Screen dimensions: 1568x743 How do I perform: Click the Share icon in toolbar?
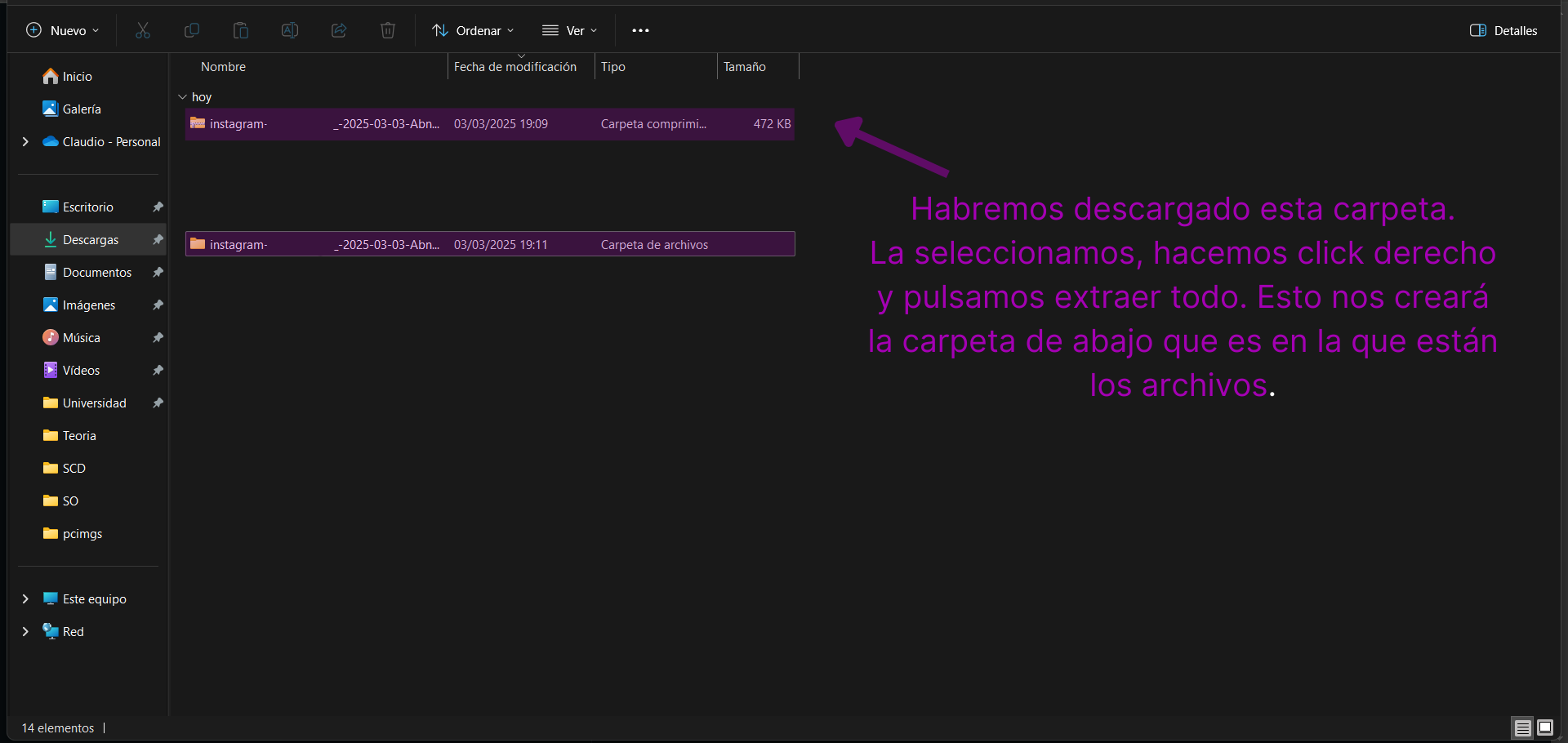coord(339,30)
